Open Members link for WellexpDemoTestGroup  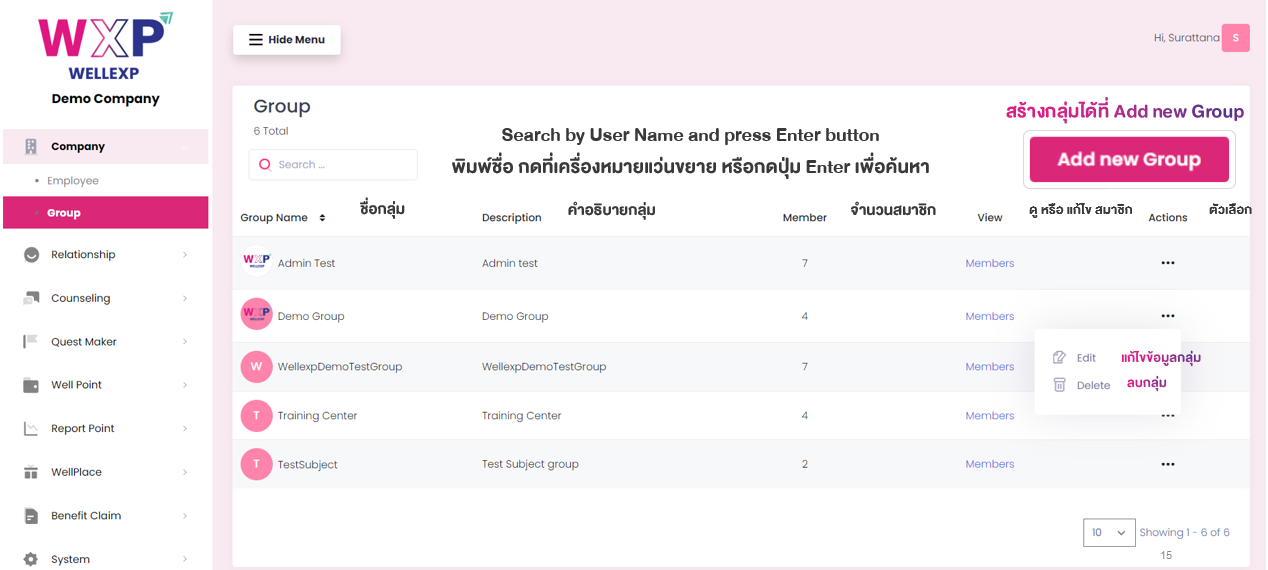pyautogui.click(x=990, y=367)
